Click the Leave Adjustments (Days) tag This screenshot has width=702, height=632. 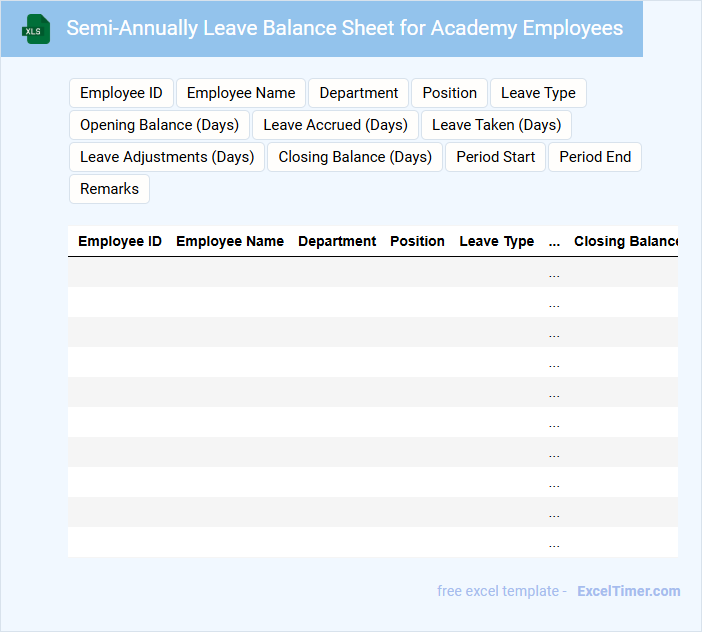point(167,157)
